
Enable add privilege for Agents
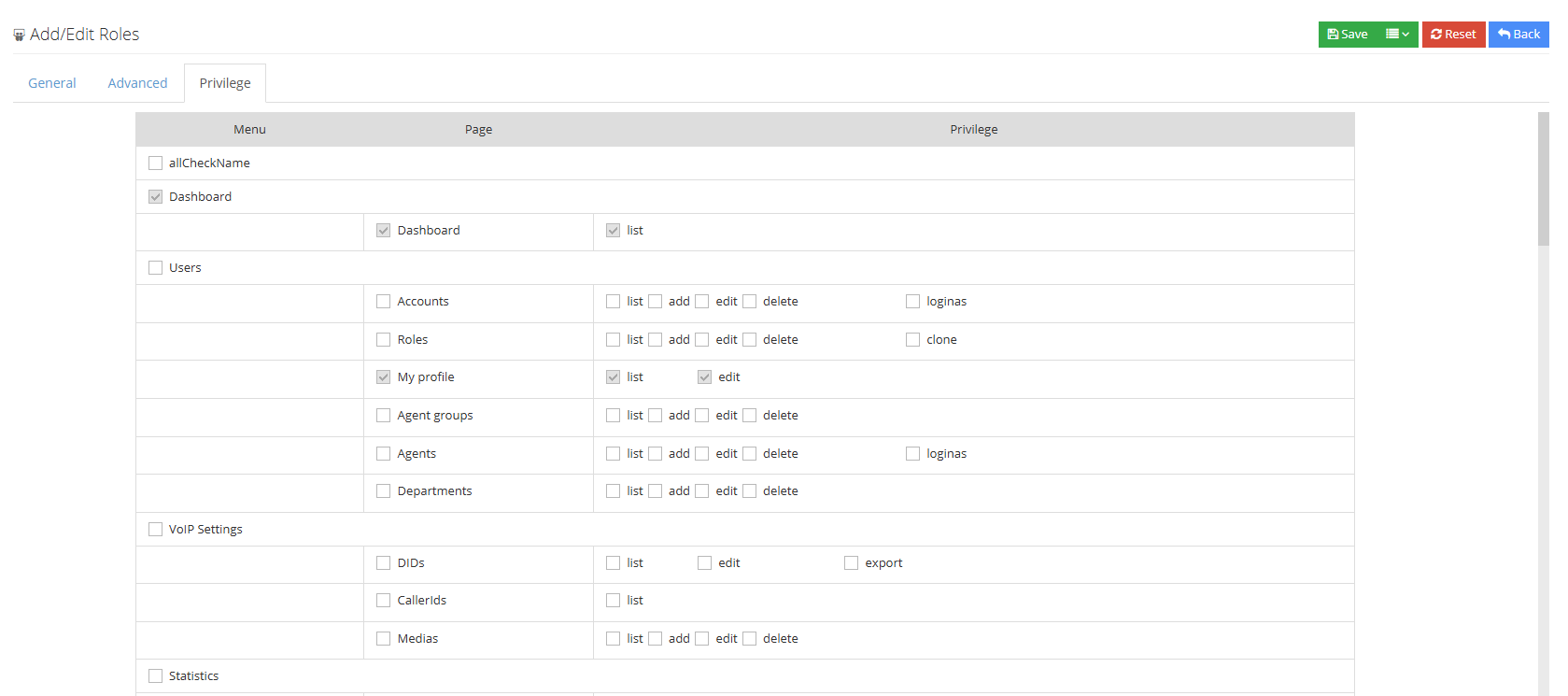655,454
